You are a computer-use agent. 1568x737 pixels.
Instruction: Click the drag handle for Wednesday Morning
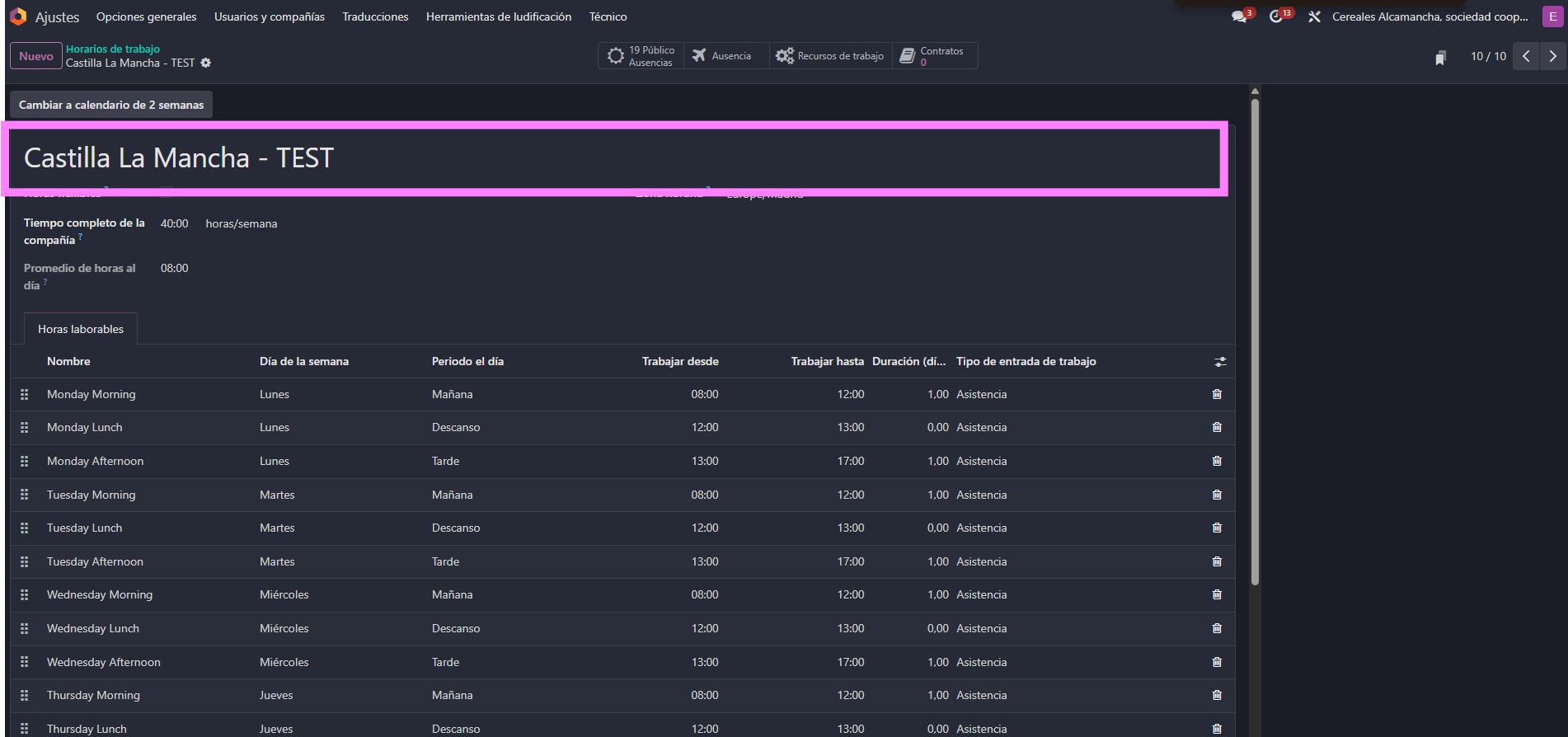click(25, 594)
